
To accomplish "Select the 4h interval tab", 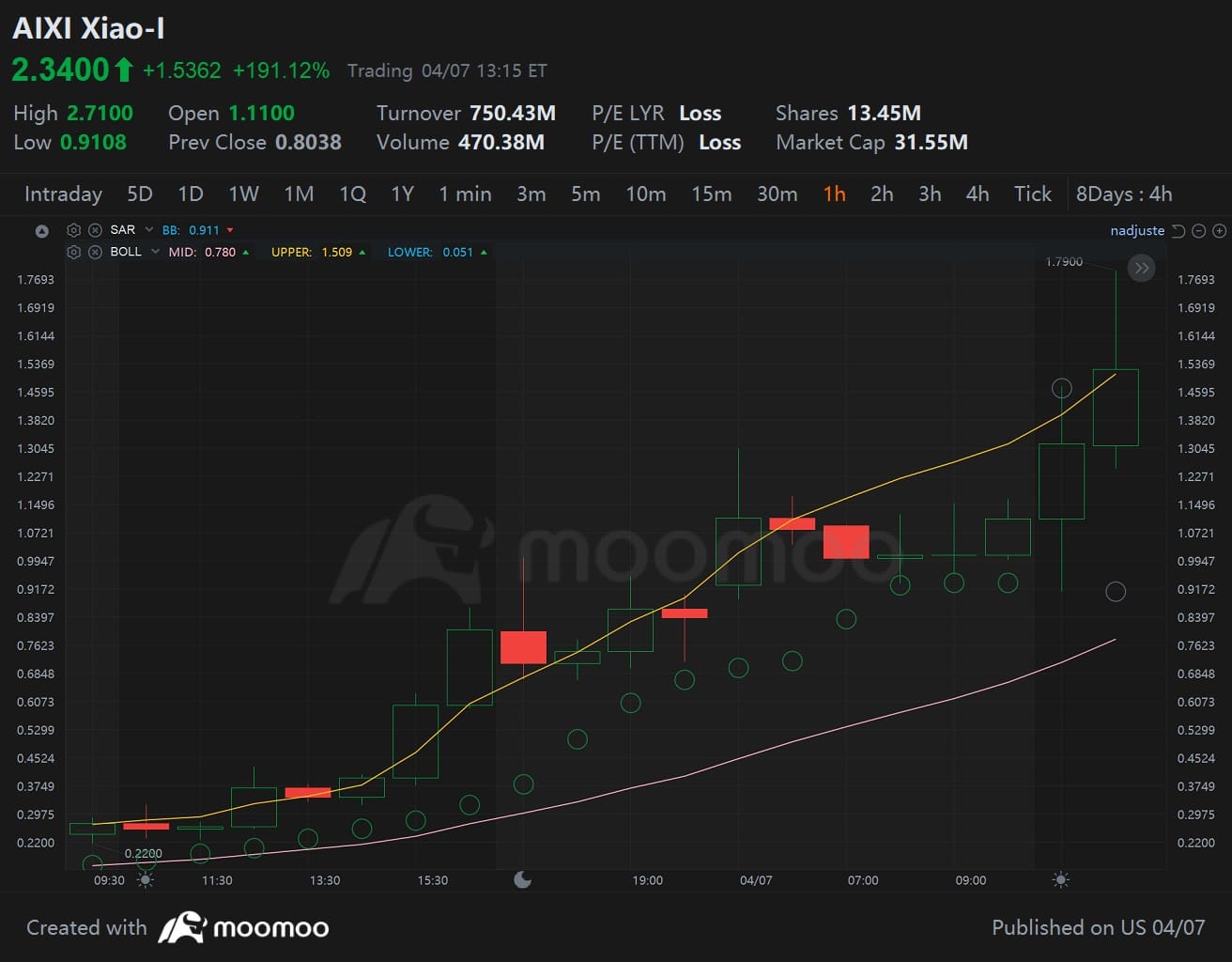I will pyautogui.click(x=978, y=194).
